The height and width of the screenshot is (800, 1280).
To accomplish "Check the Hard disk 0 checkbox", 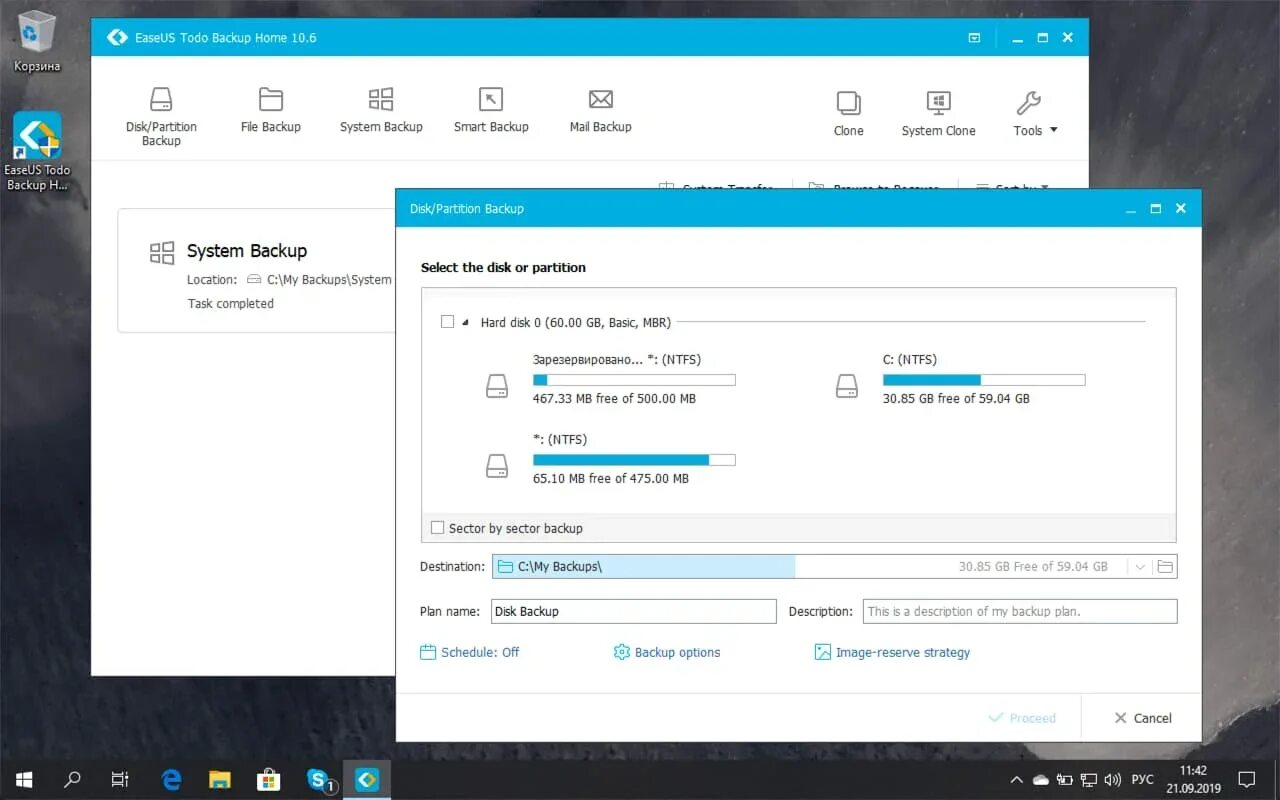I will coord(447,321).
